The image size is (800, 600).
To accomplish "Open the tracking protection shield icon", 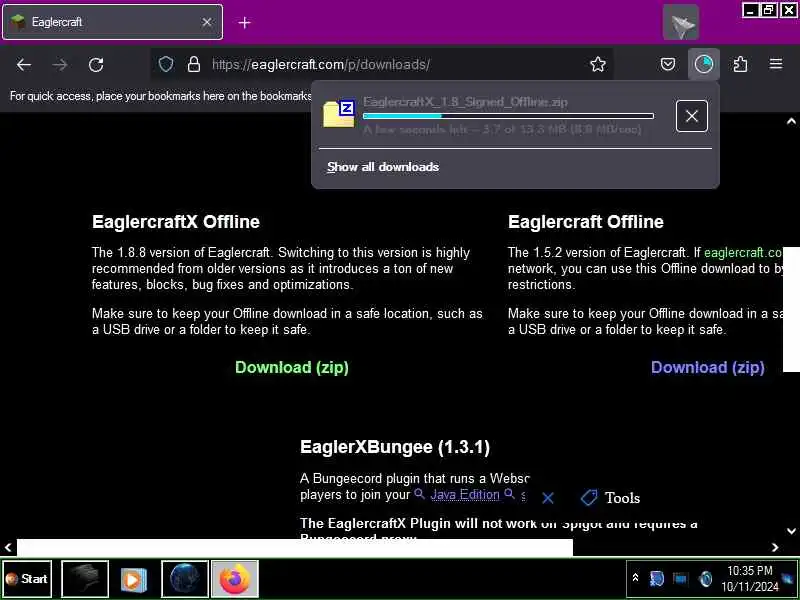I will click(166, 64).
